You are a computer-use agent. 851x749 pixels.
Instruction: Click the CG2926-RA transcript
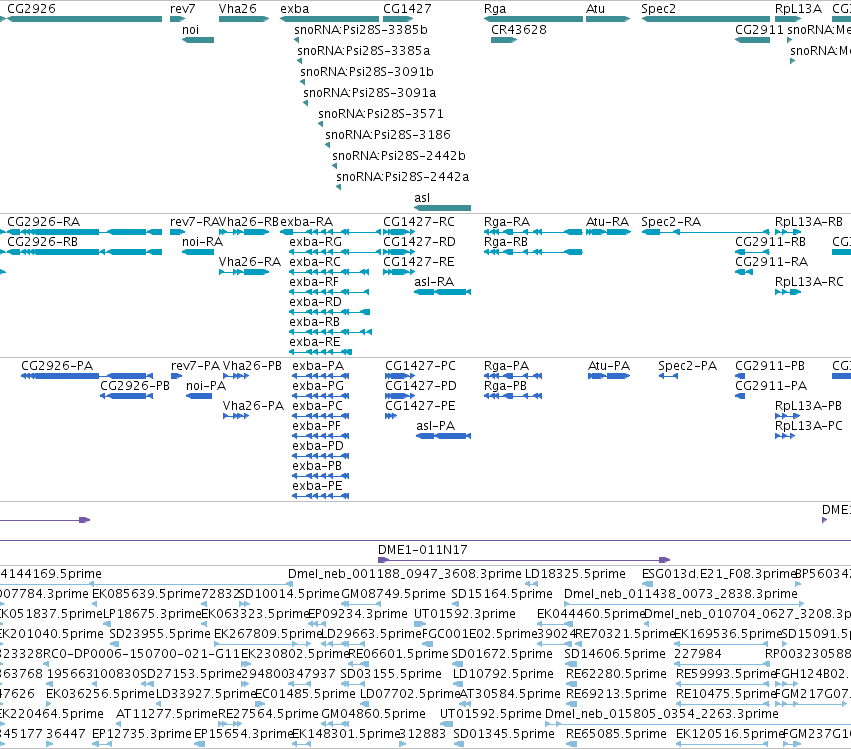(84, 232)
